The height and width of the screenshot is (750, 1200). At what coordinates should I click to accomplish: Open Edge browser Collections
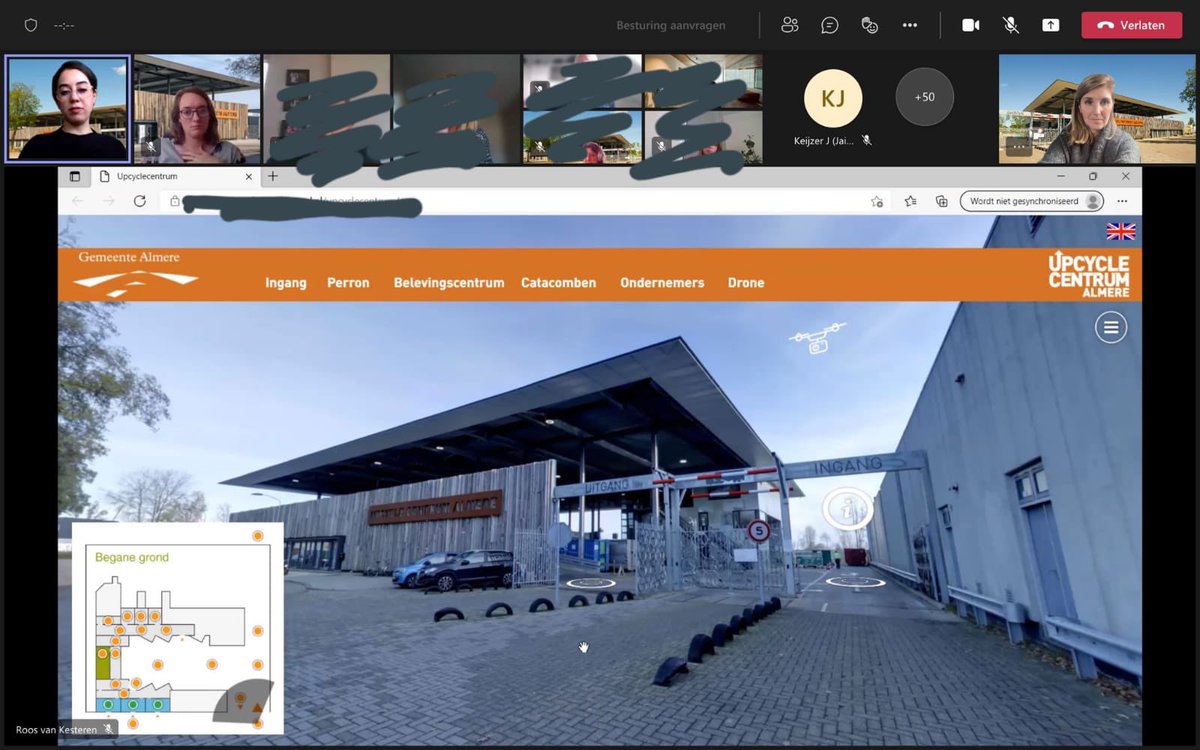(x=941, y=201)
